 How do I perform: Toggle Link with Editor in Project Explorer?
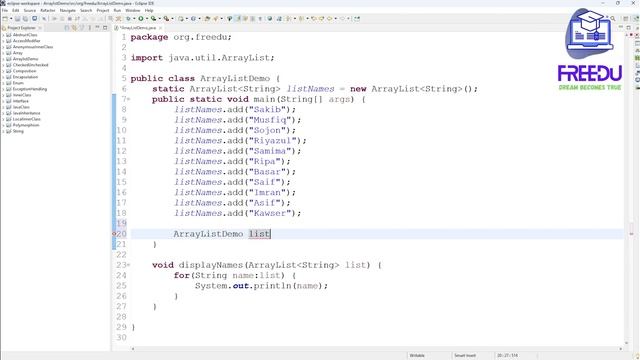coord(74,28)
